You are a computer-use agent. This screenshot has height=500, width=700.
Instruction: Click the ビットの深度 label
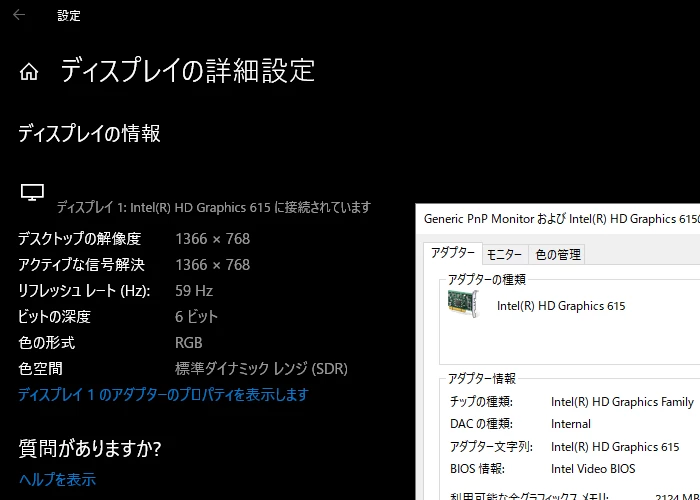54,317
